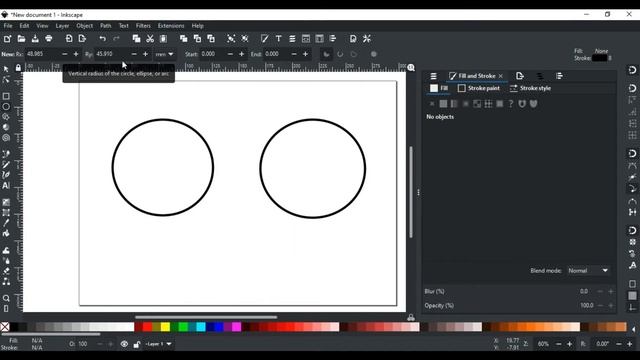Viewport: 640px width, 360px height.
Task: Select the Pencil freehand tool
Action: (x=6, y=165)
